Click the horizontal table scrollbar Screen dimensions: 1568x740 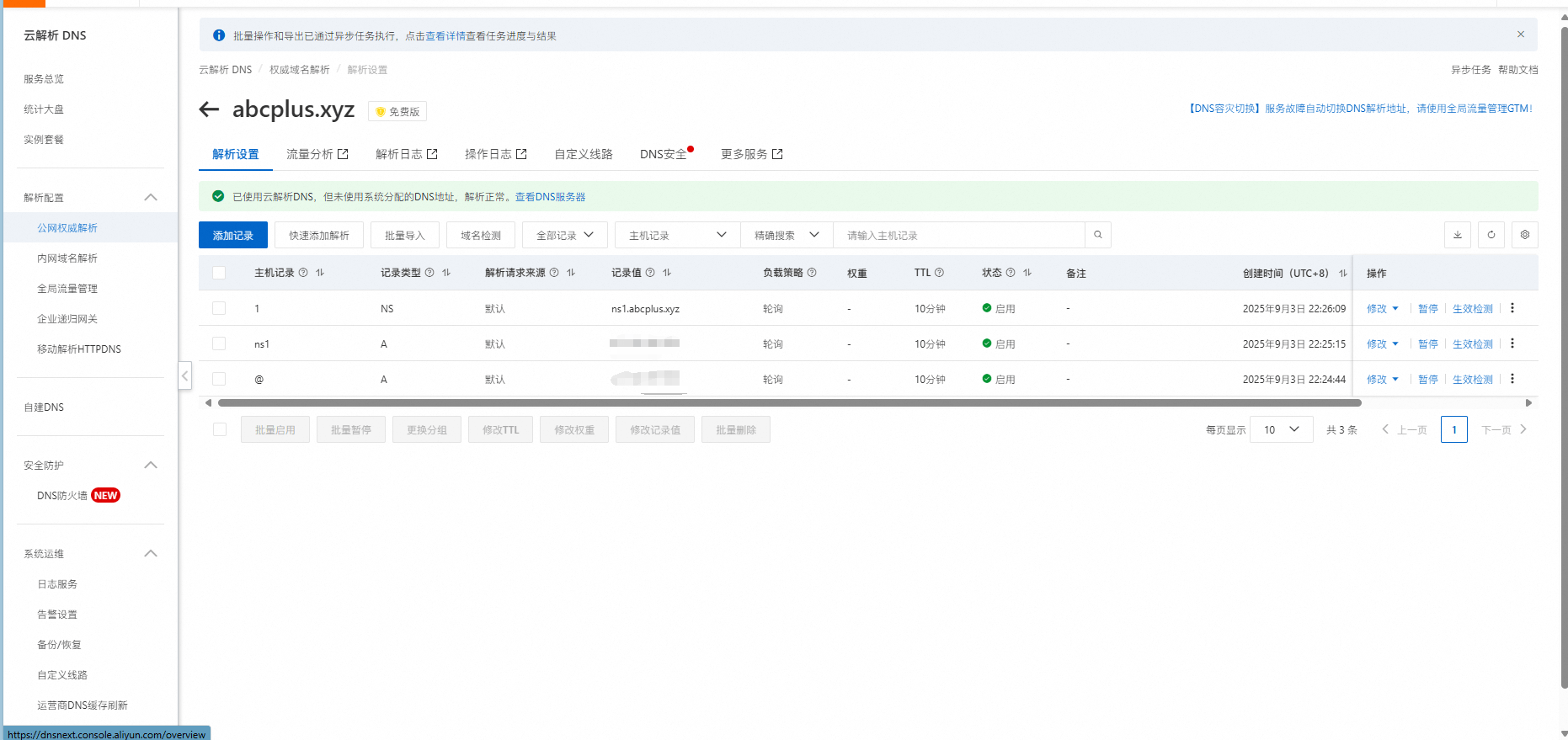788,403
